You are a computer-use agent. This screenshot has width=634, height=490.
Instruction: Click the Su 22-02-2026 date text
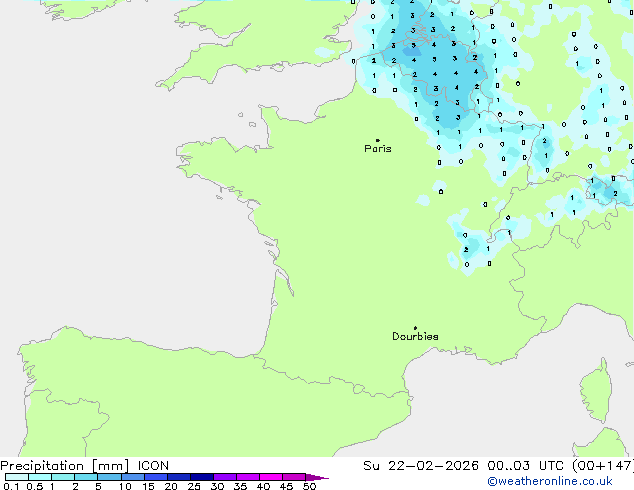coord(421,466)
